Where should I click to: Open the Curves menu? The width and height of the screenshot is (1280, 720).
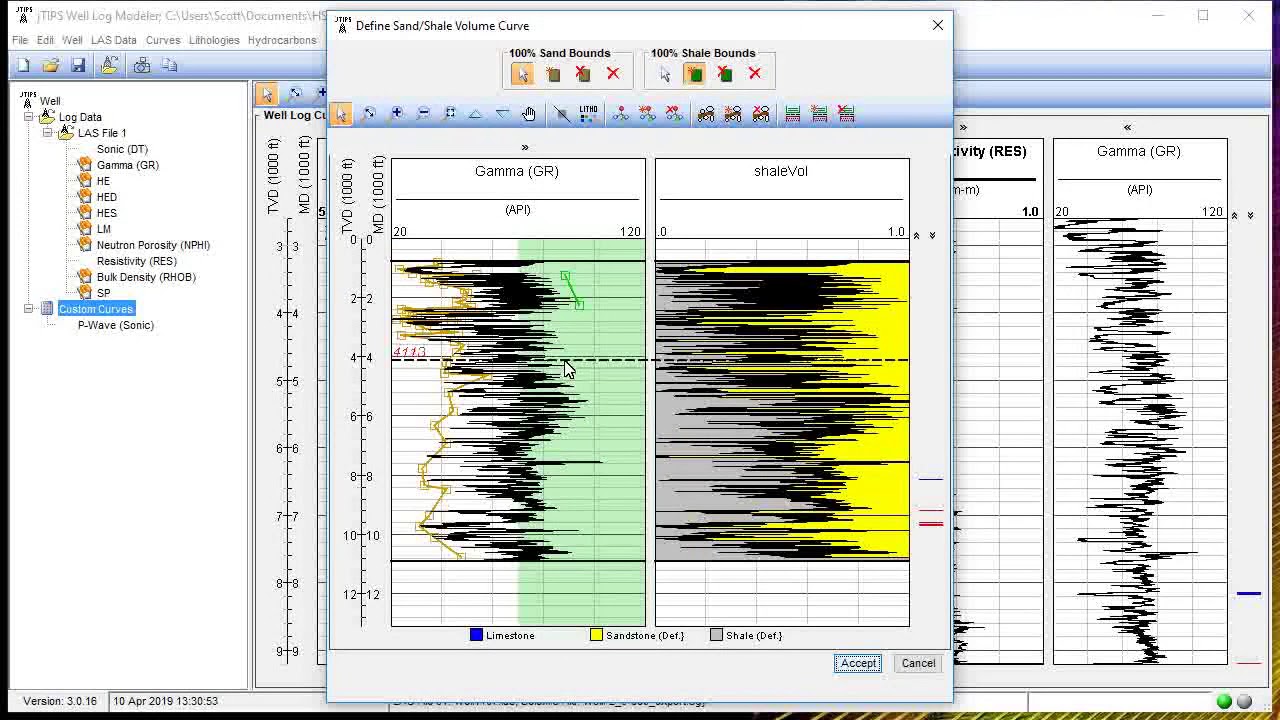click(163, 40)
